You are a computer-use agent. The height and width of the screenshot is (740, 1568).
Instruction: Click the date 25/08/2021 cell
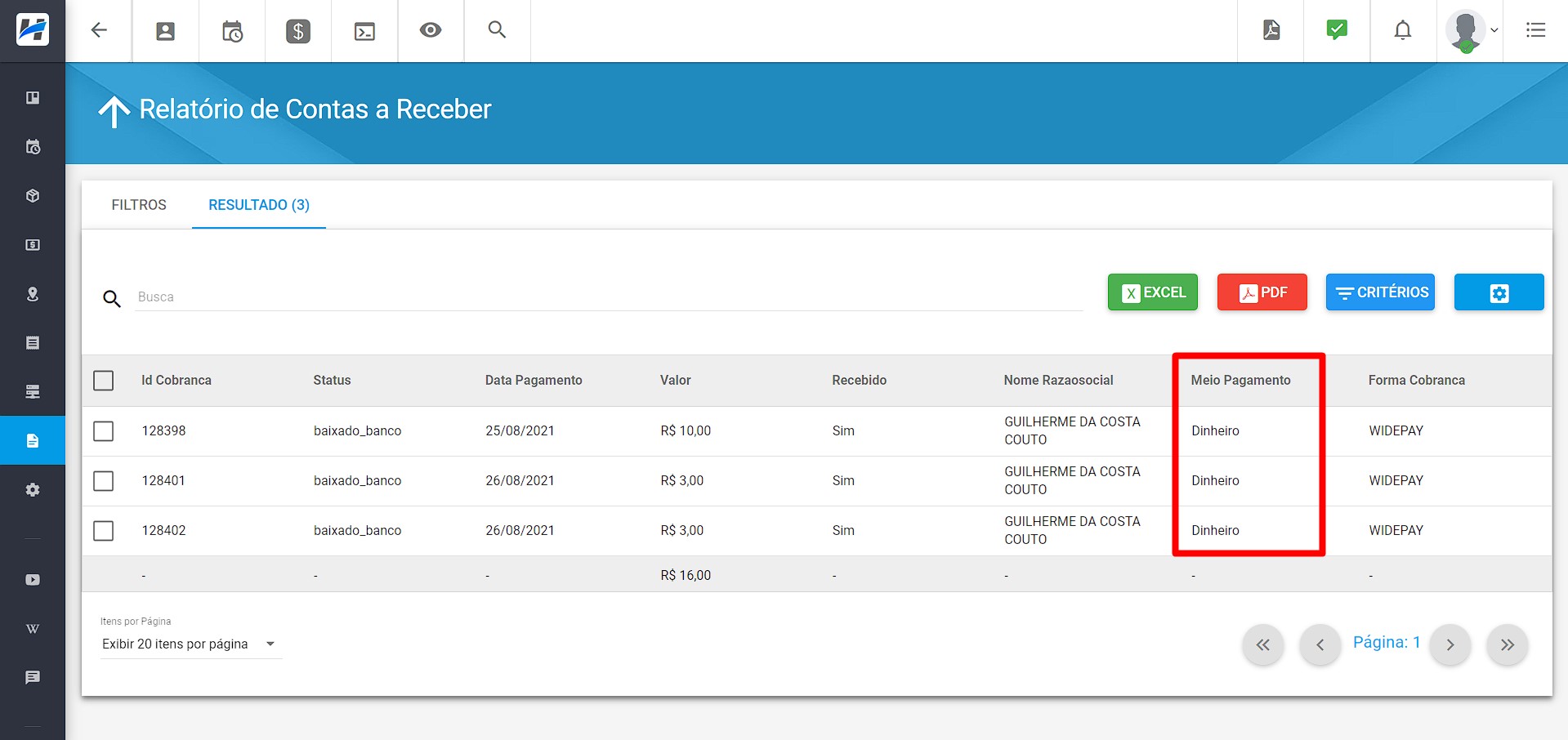(520, 430)
